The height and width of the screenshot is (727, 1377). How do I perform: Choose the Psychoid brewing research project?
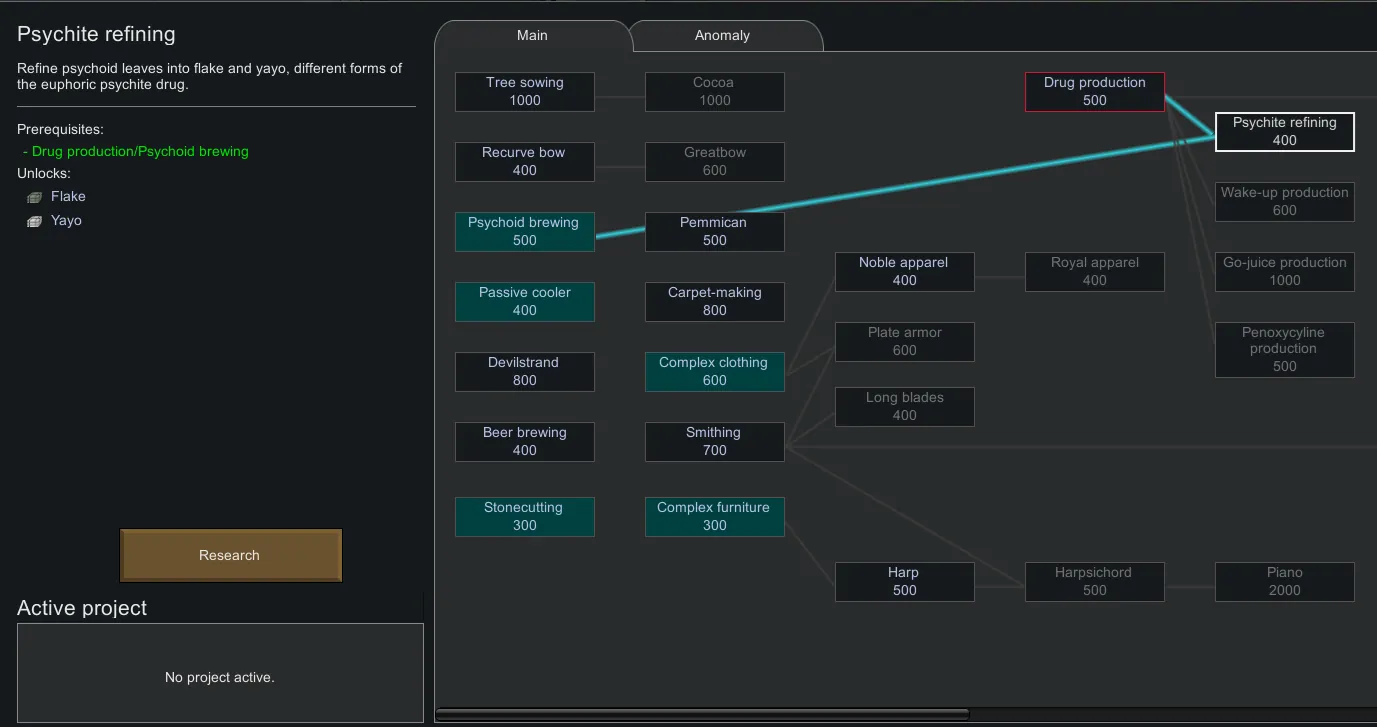click(524, 232)
